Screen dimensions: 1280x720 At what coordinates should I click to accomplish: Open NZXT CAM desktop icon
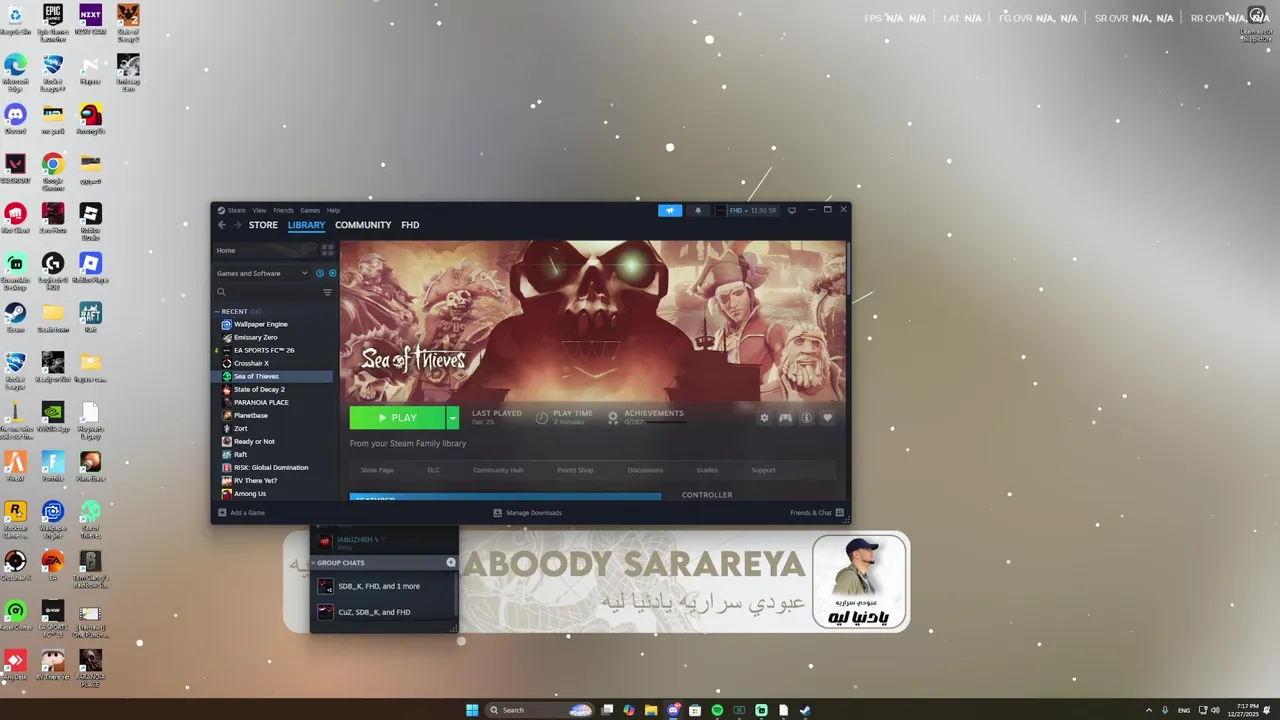click(x=91, y=20)
